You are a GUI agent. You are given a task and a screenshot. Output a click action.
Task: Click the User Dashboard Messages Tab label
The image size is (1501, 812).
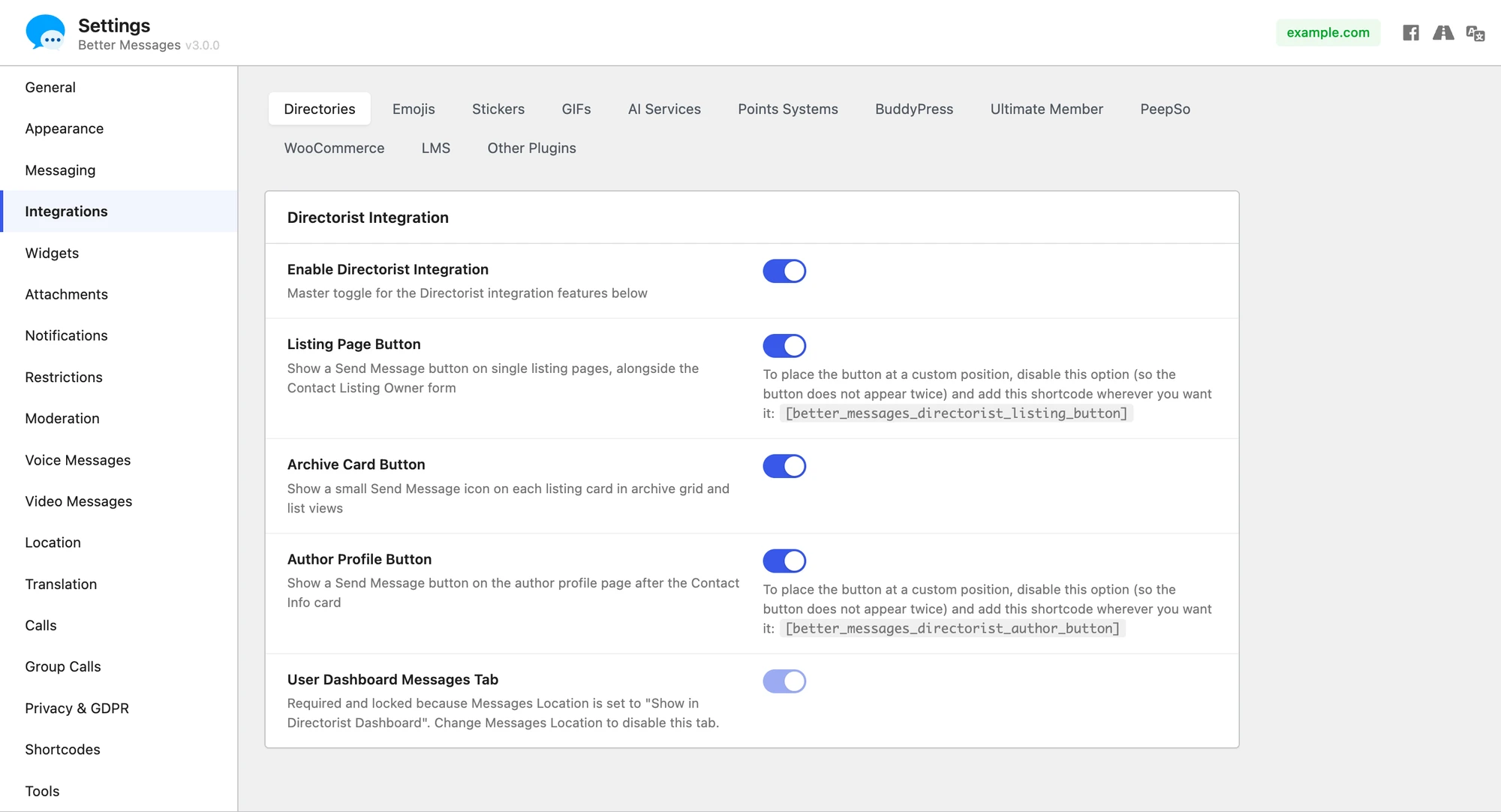click(x=393, y=680)
